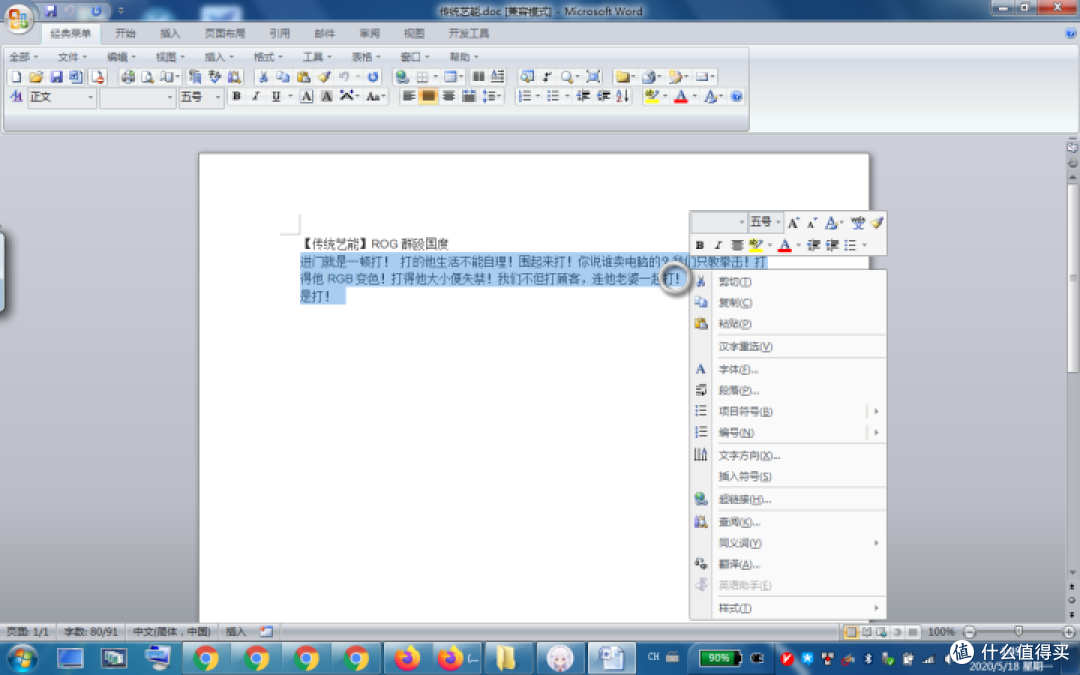This screenshot has height=675, width=1080.
Task: Click the yellow highlight color button in the toolbar
Action: point(652,96)
